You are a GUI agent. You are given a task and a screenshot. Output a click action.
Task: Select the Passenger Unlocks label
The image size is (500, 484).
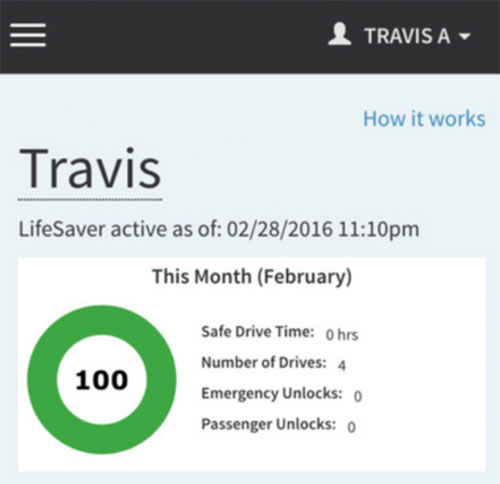268,425
